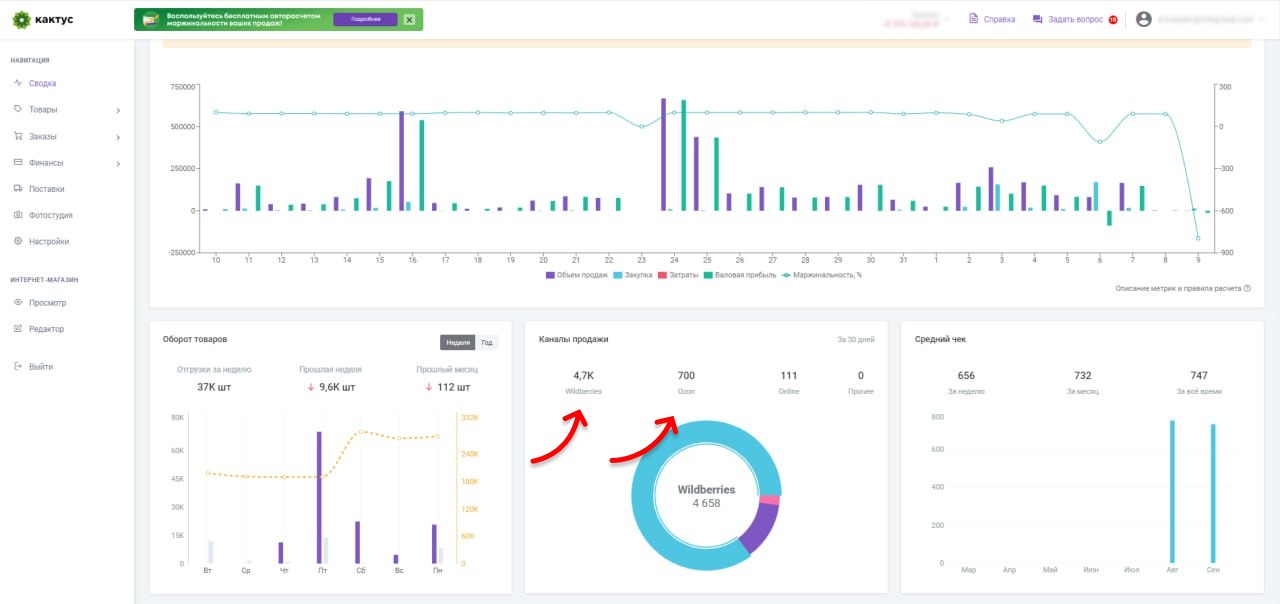Close the promo banner
The height and width of the screenshot is (604, 1280).
(409, 19)
